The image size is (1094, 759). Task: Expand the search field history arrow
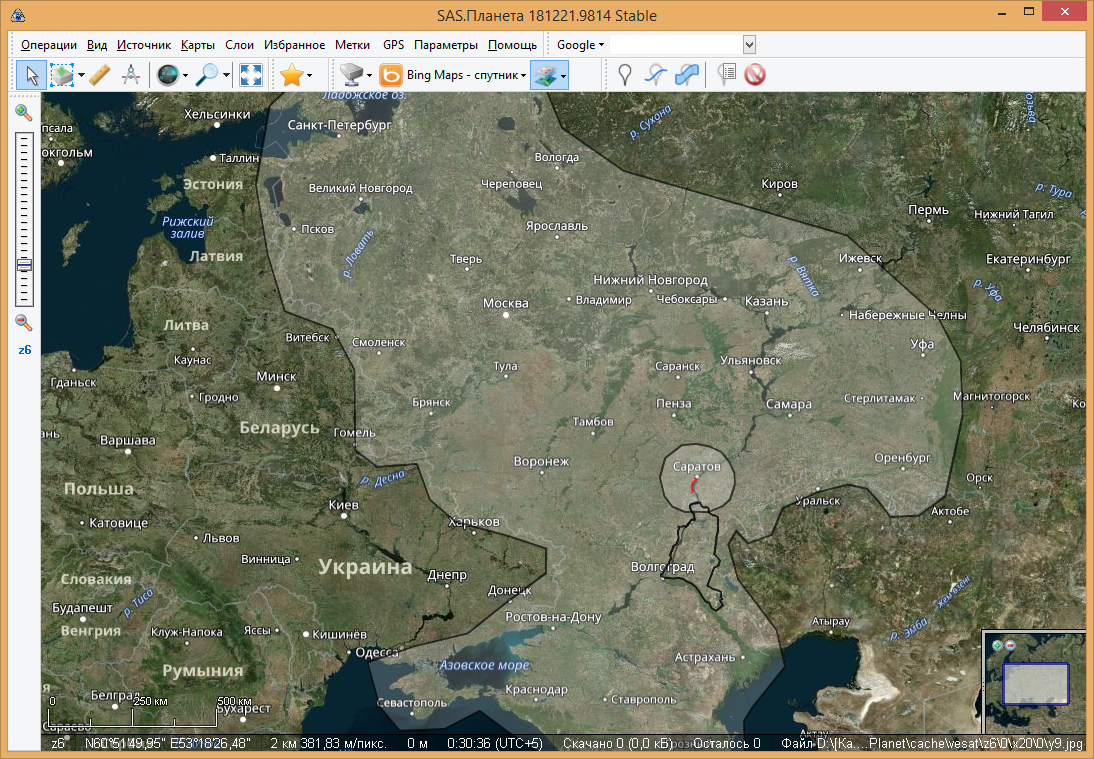click(x=749, y=45)
